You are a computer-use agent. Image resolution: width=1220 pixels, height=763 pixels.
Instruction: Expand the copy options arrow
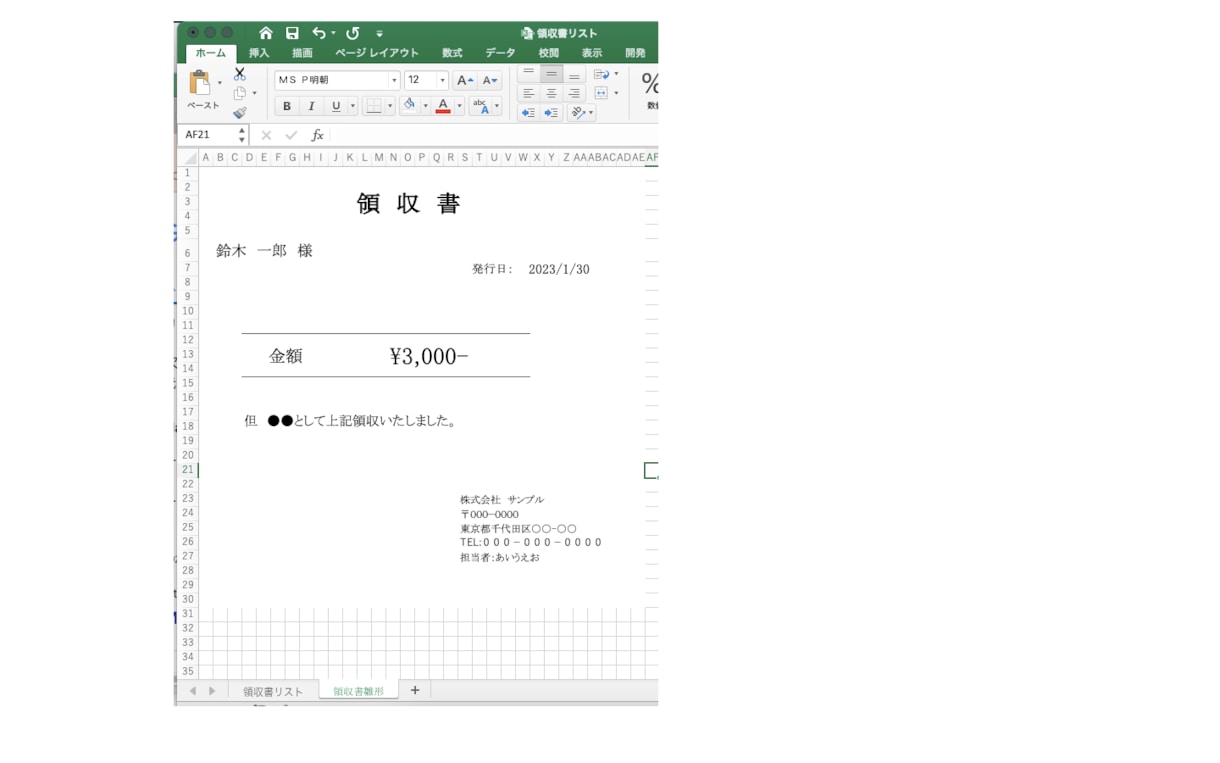254,93
